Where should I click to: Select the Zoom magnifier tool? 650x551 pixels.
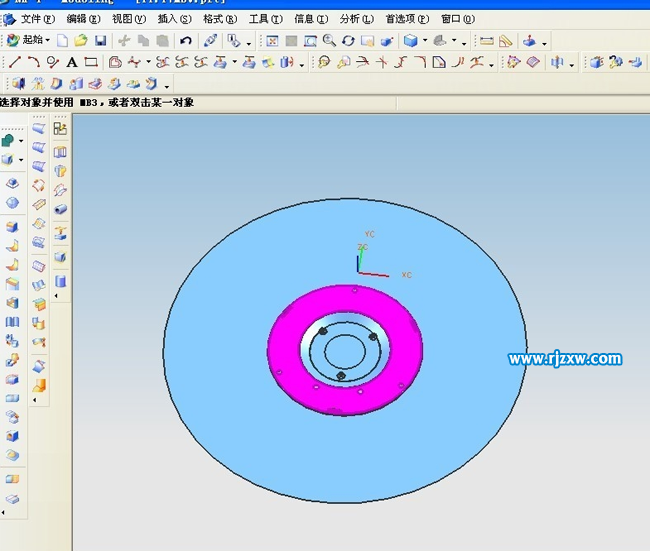click(x=329, y=41)
